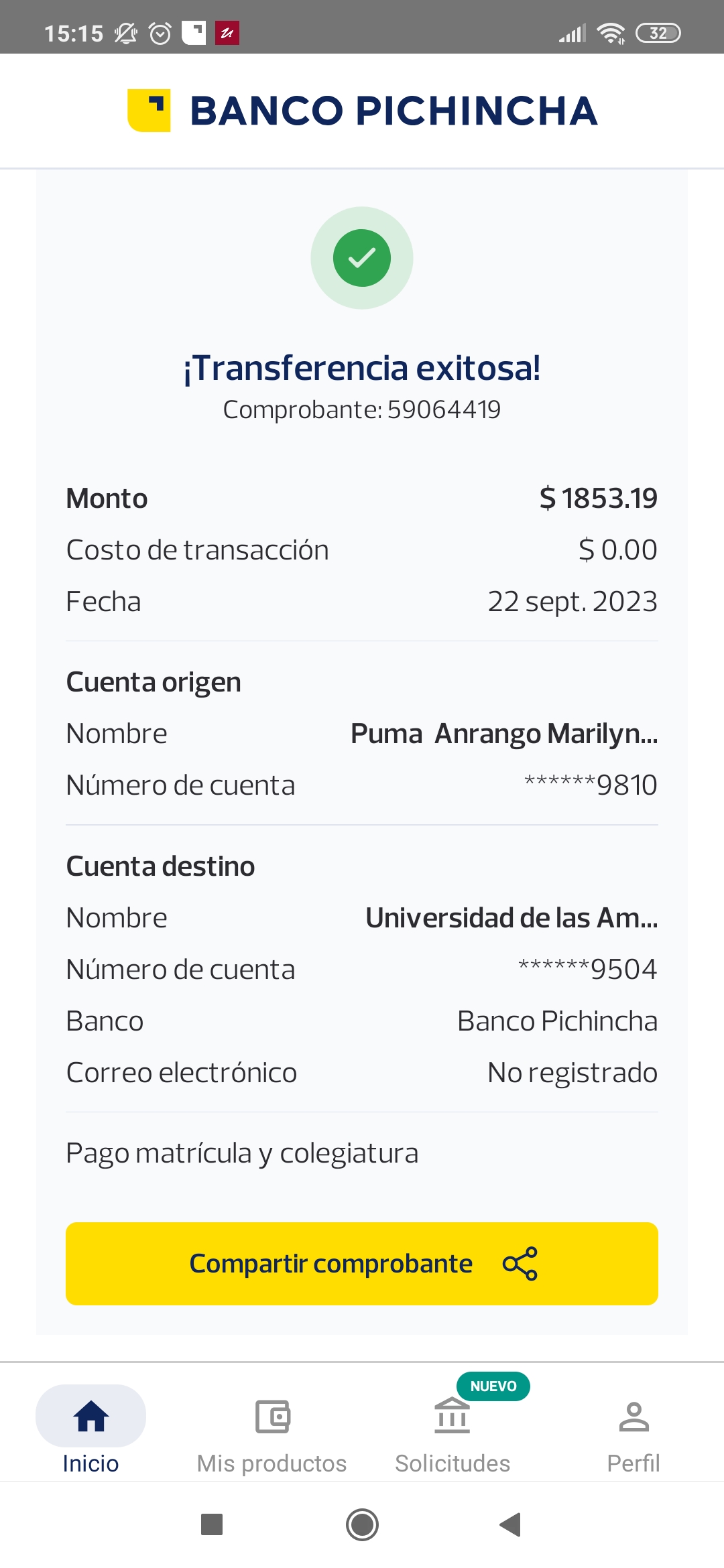Tap the Comprobante number 59064419
This screenshot has width=724, height=1568.
point(444,409)
